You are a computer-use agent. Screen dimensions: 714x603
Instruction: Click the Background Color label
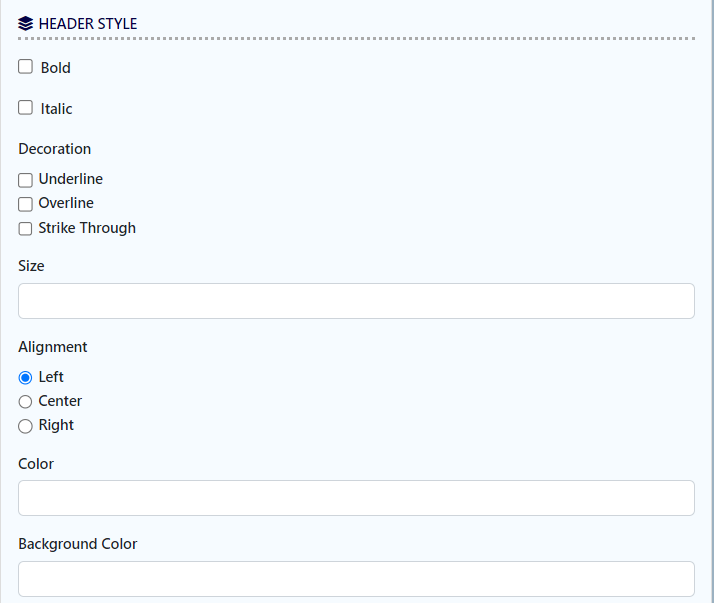pos(77,544)
